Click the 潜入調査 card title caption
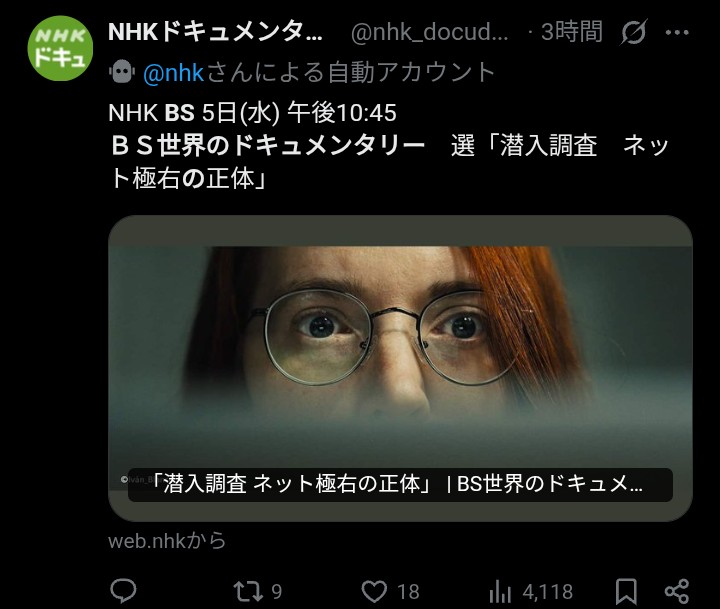Screen dimensions: 720x609 [x=400, y=484]
